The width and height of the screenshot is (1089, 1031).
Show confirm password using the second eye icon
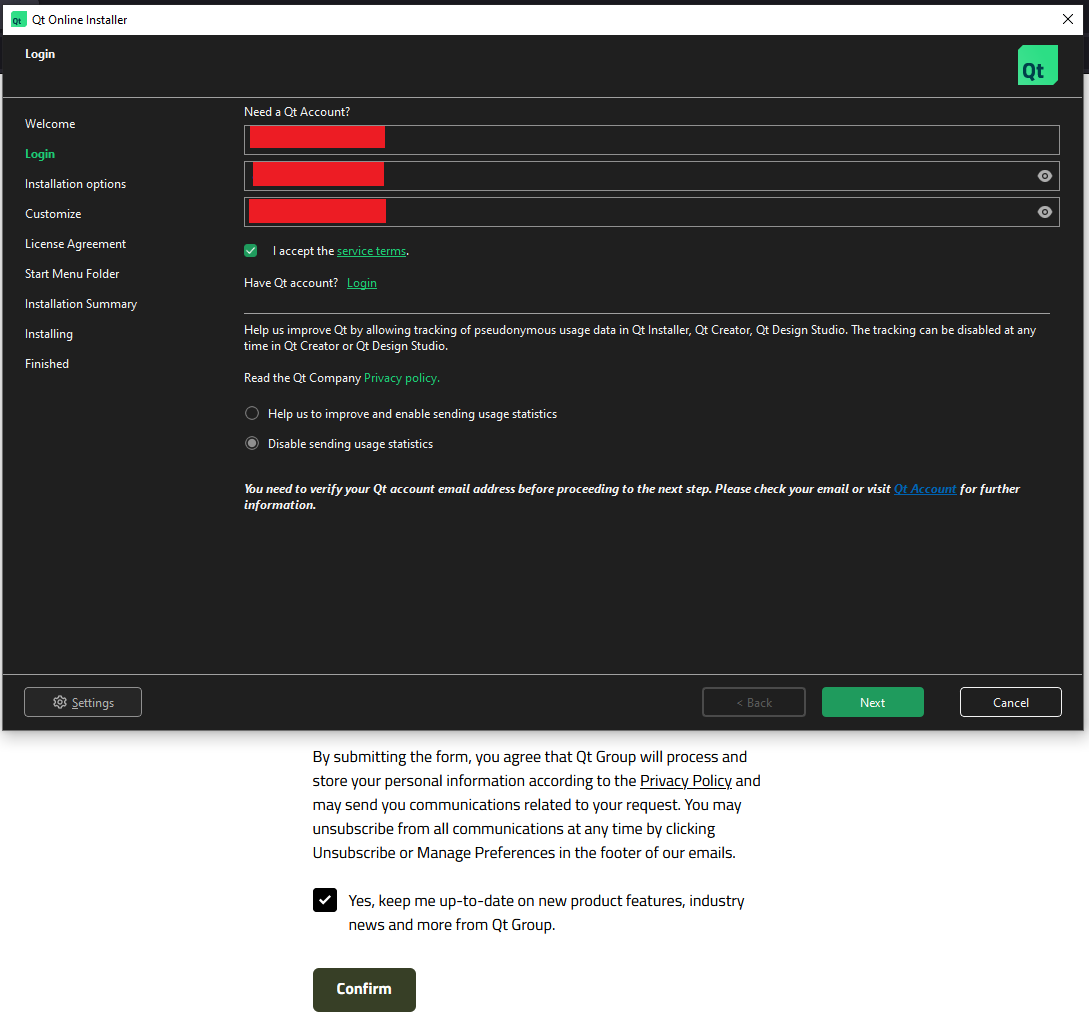coord(1044,213)
